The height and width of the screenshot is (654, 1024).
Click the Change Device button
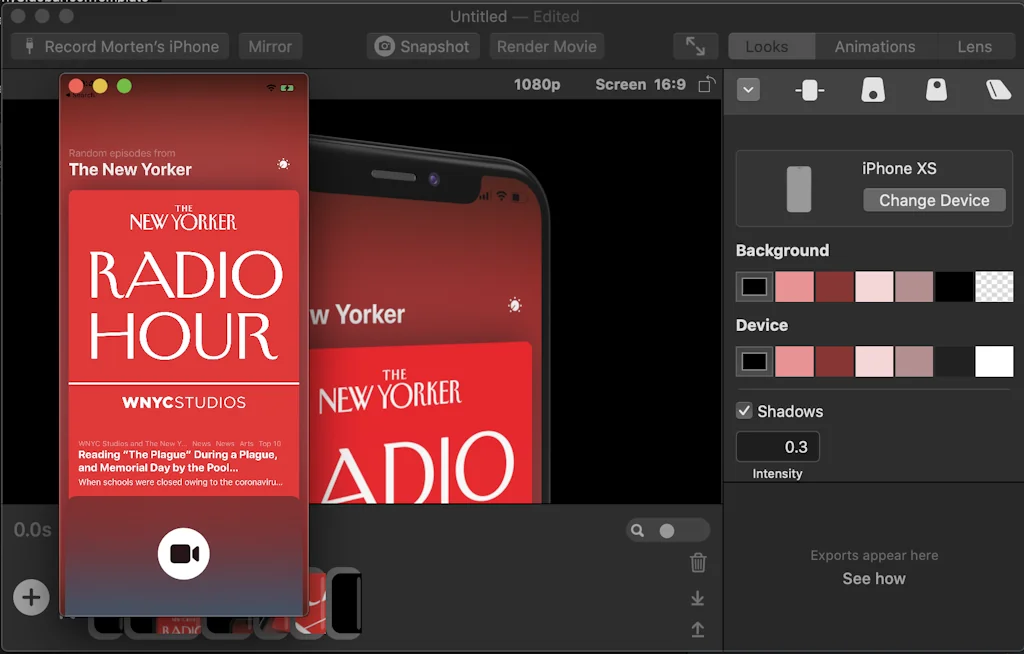[x=934, y=200]
